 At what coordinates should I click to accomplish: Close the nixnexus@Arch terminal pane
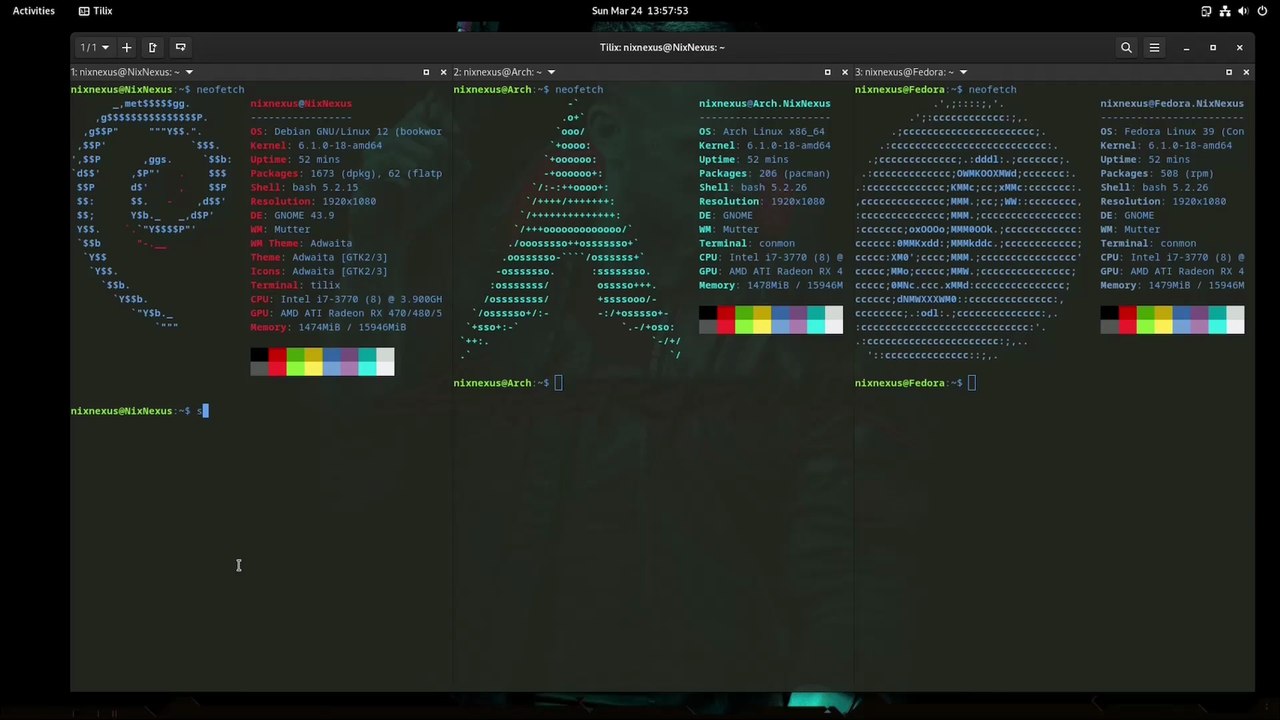pos(844,72)
